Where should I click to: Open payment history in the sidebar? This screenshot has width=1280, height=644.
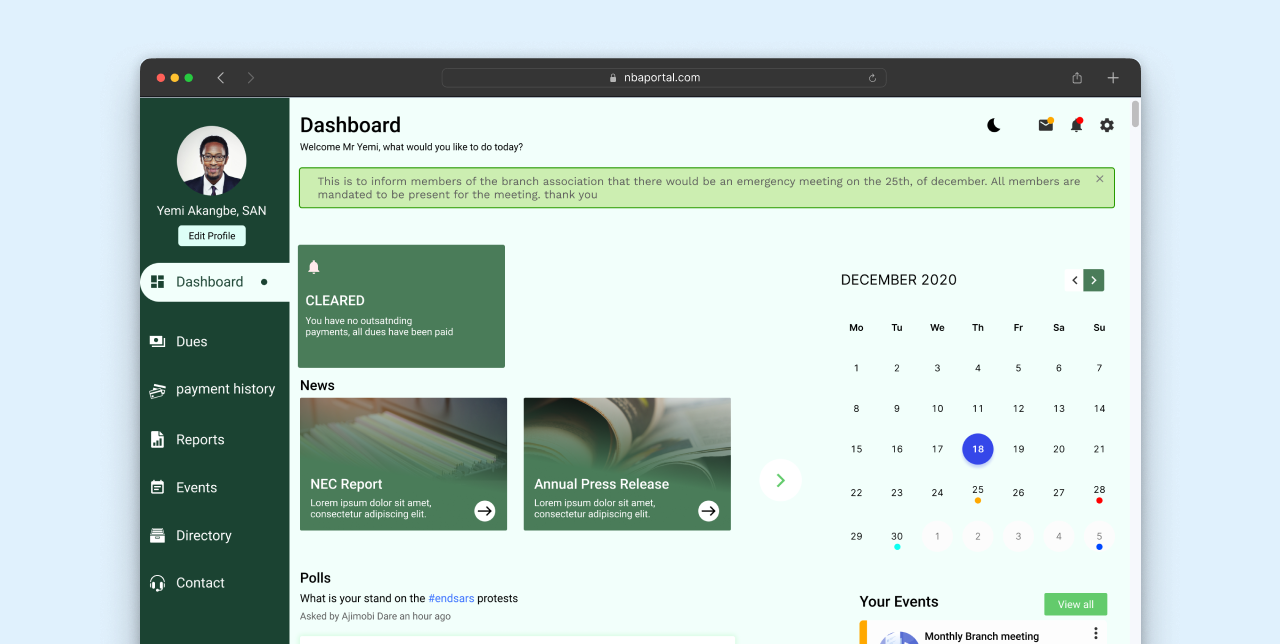(x=225, y=389)
